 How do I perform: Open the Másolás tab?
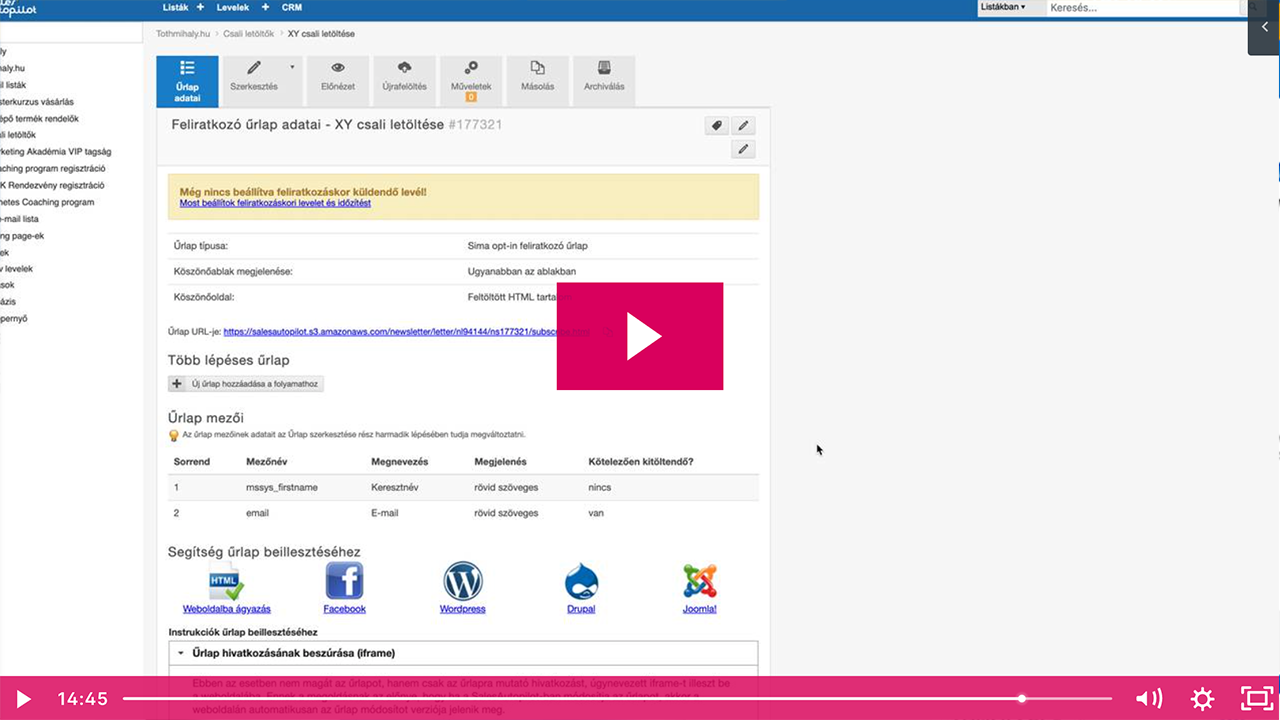(538, 81)
